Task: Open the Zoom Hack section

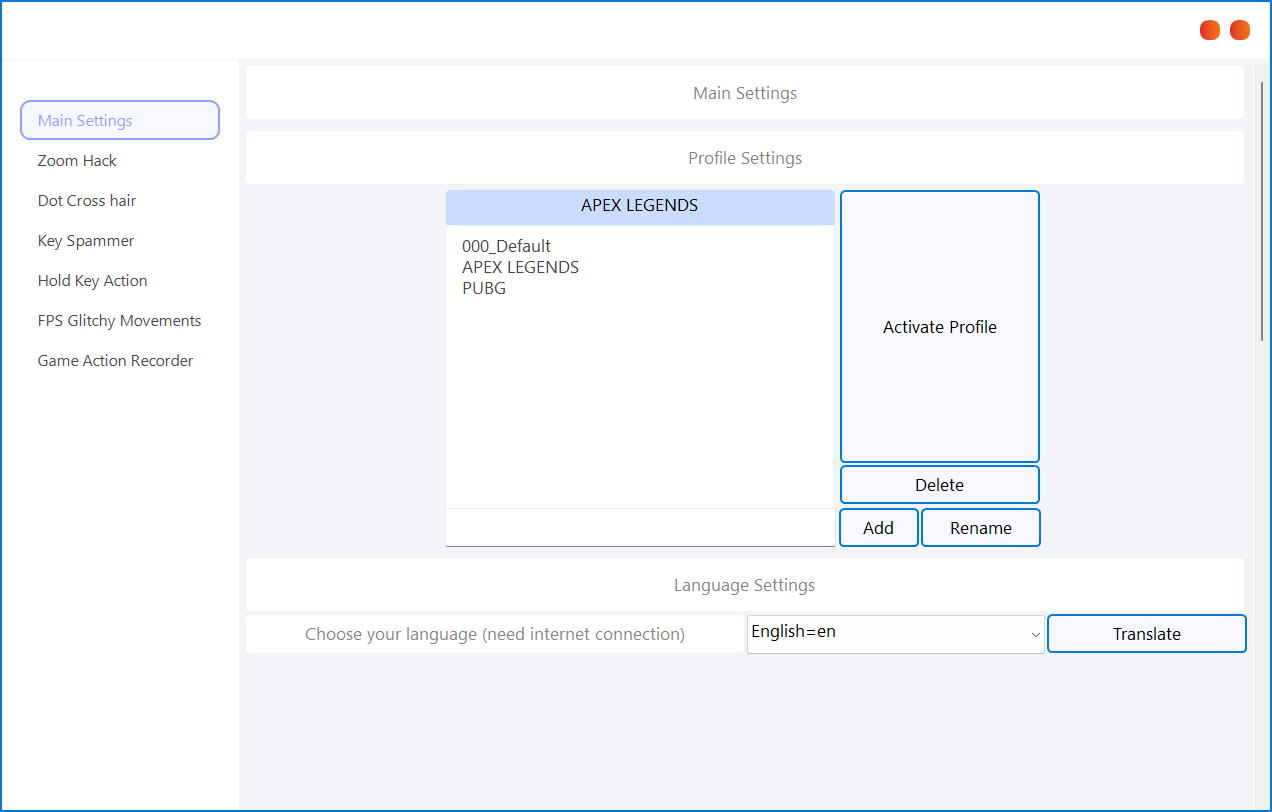Action: coord(78,161)
